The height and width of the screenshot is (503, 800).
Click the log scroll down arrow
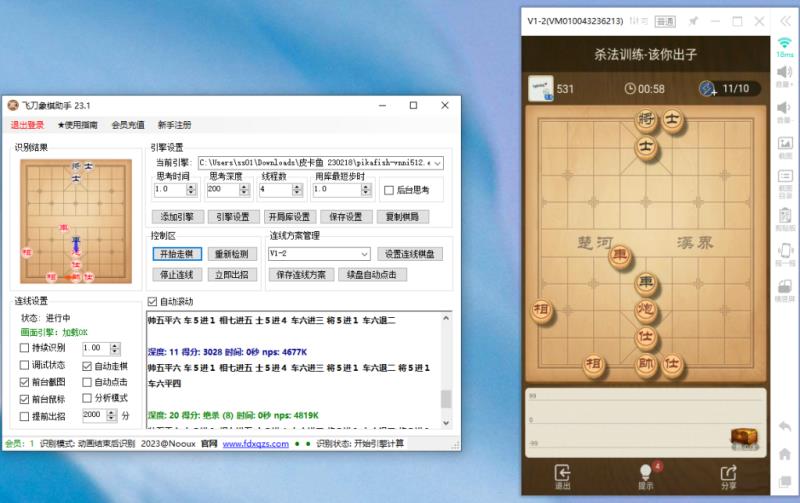tap(446, 423)
